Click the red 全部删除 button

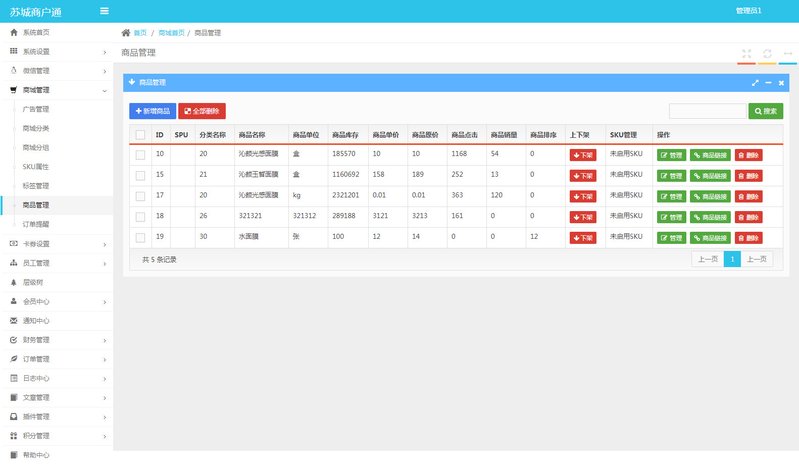click(202, 111)
